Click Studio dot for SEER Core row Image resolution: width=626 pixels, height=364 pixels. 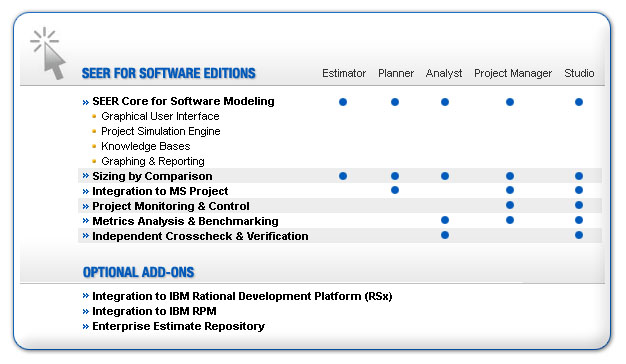[579, 102]
